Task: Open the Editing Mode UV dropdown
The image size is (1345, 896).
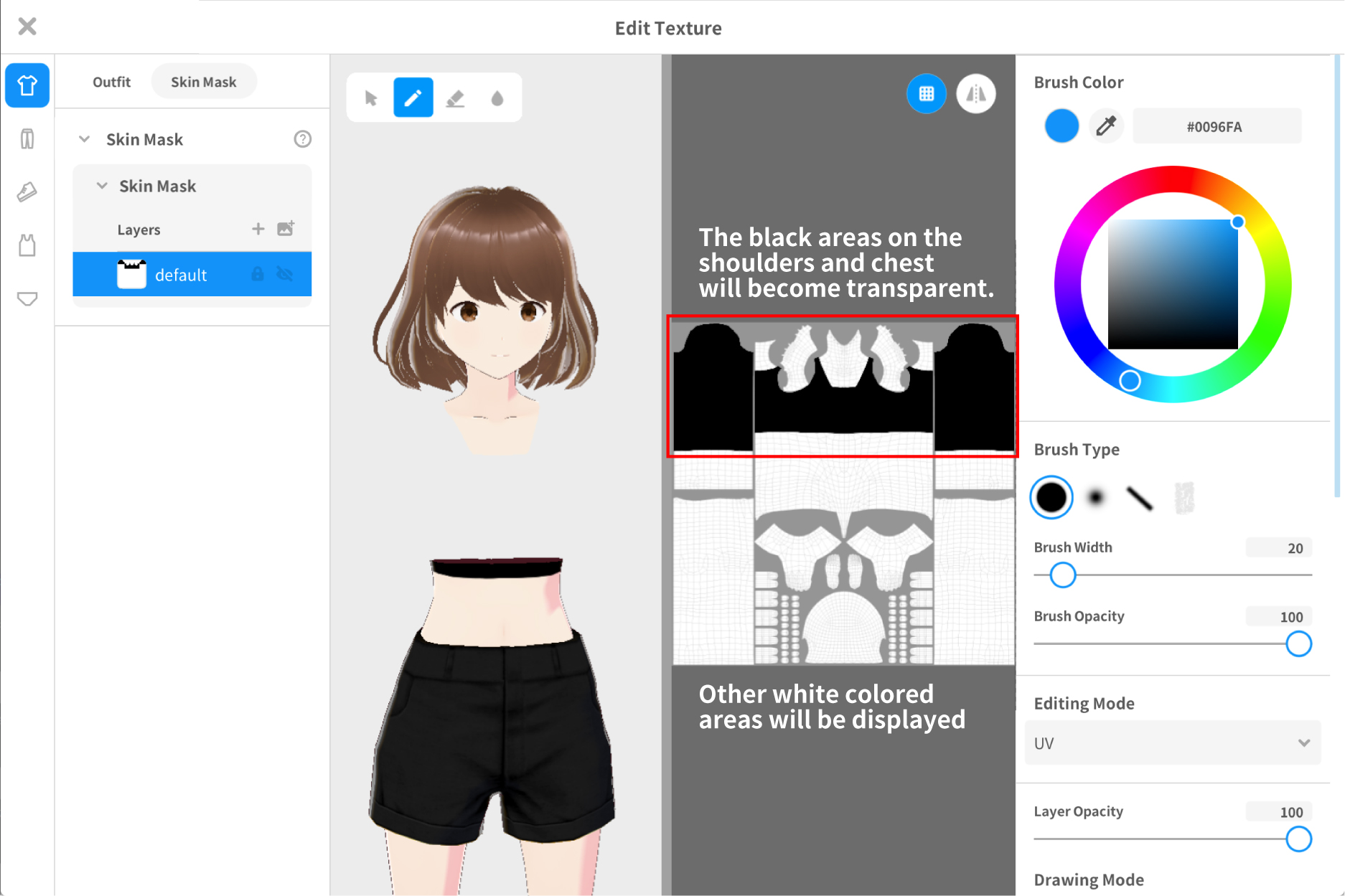Action: tap(1172, 743)
